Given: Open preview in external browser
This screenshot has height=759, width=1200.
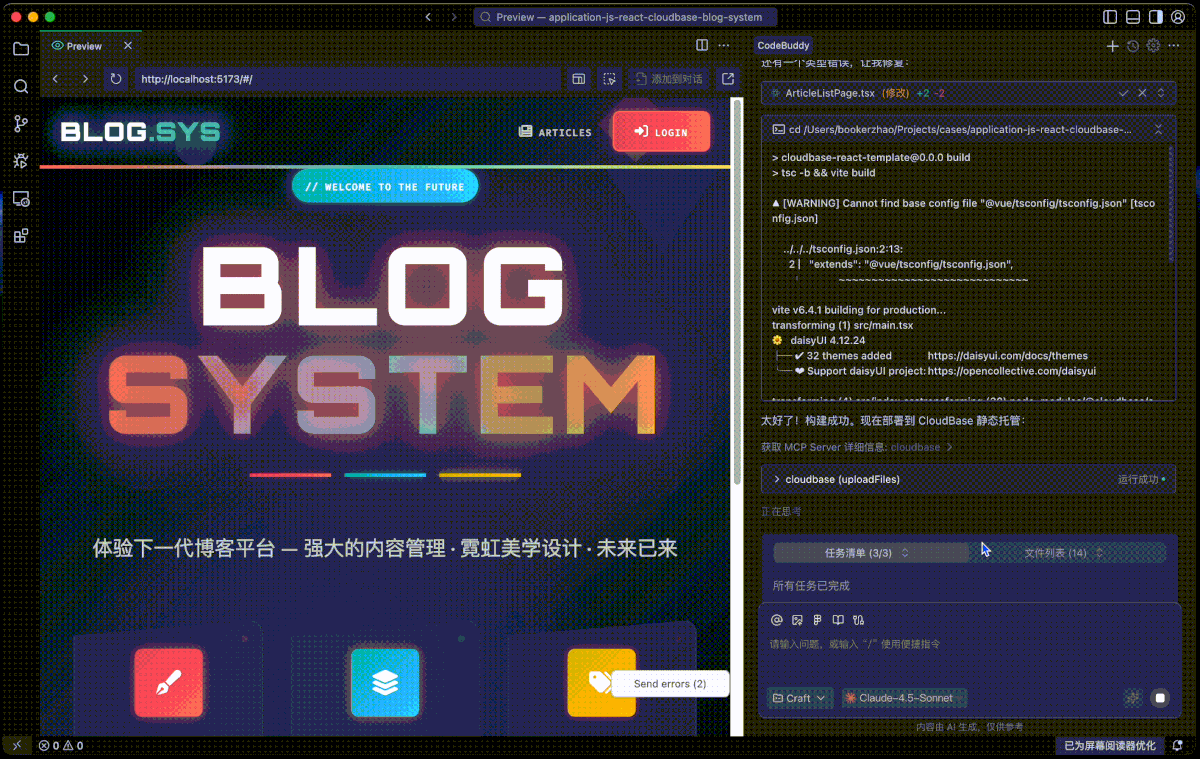Looking at the screenshot, I should coord(728,79).
